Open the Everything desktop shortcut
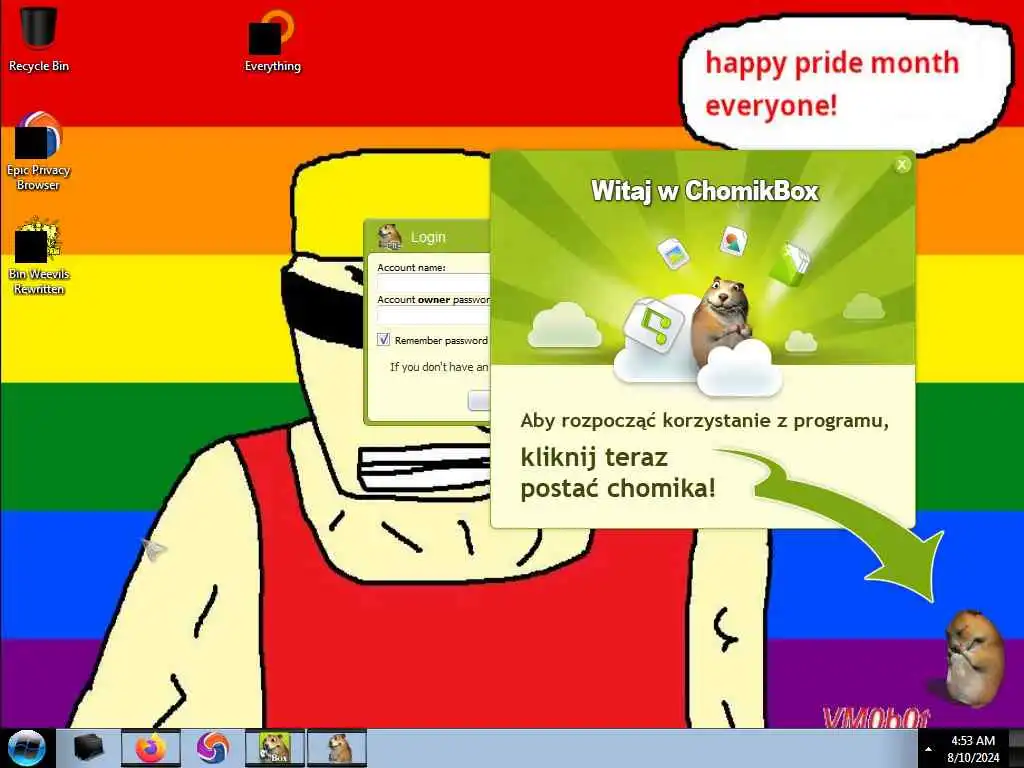The width and height of the screenshot is (1024, 768). tap(272, 40)
